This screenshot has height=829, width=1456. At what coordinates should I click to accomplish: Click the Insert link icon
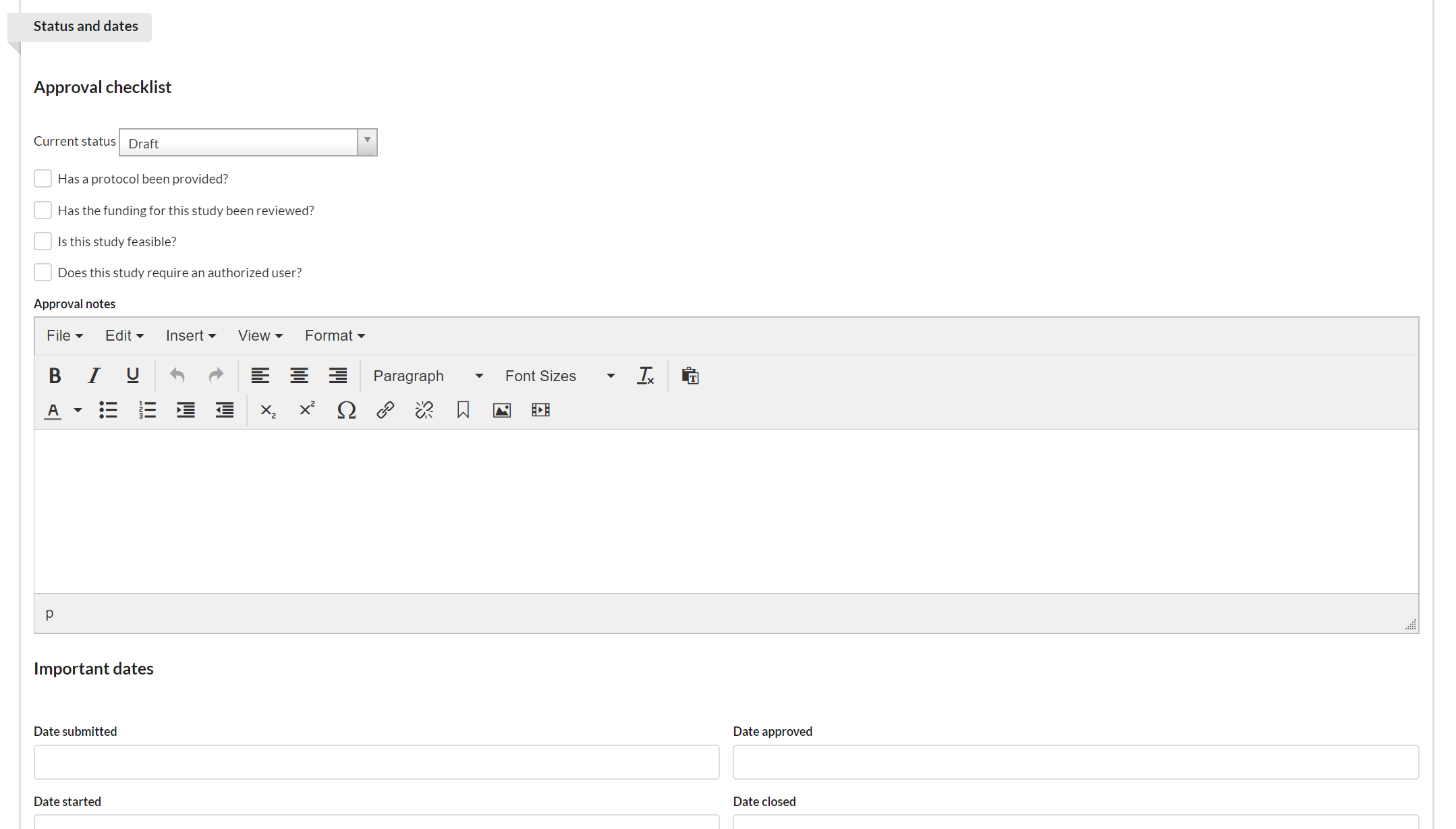coord(385,410)
